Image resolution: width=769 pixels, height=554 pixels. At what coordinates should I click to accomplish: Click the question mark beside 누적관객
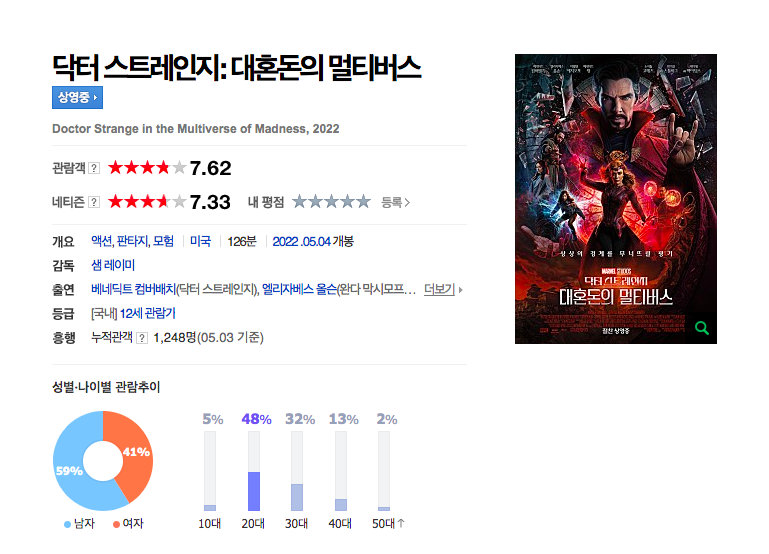tap(142, 338)
